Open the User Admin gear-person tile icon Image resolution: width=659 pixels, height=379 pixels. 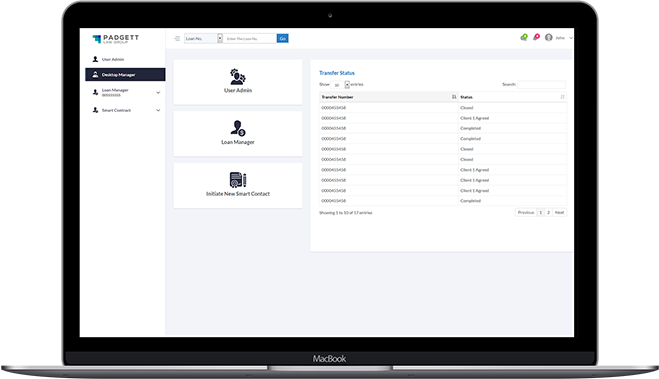(237, 77)
